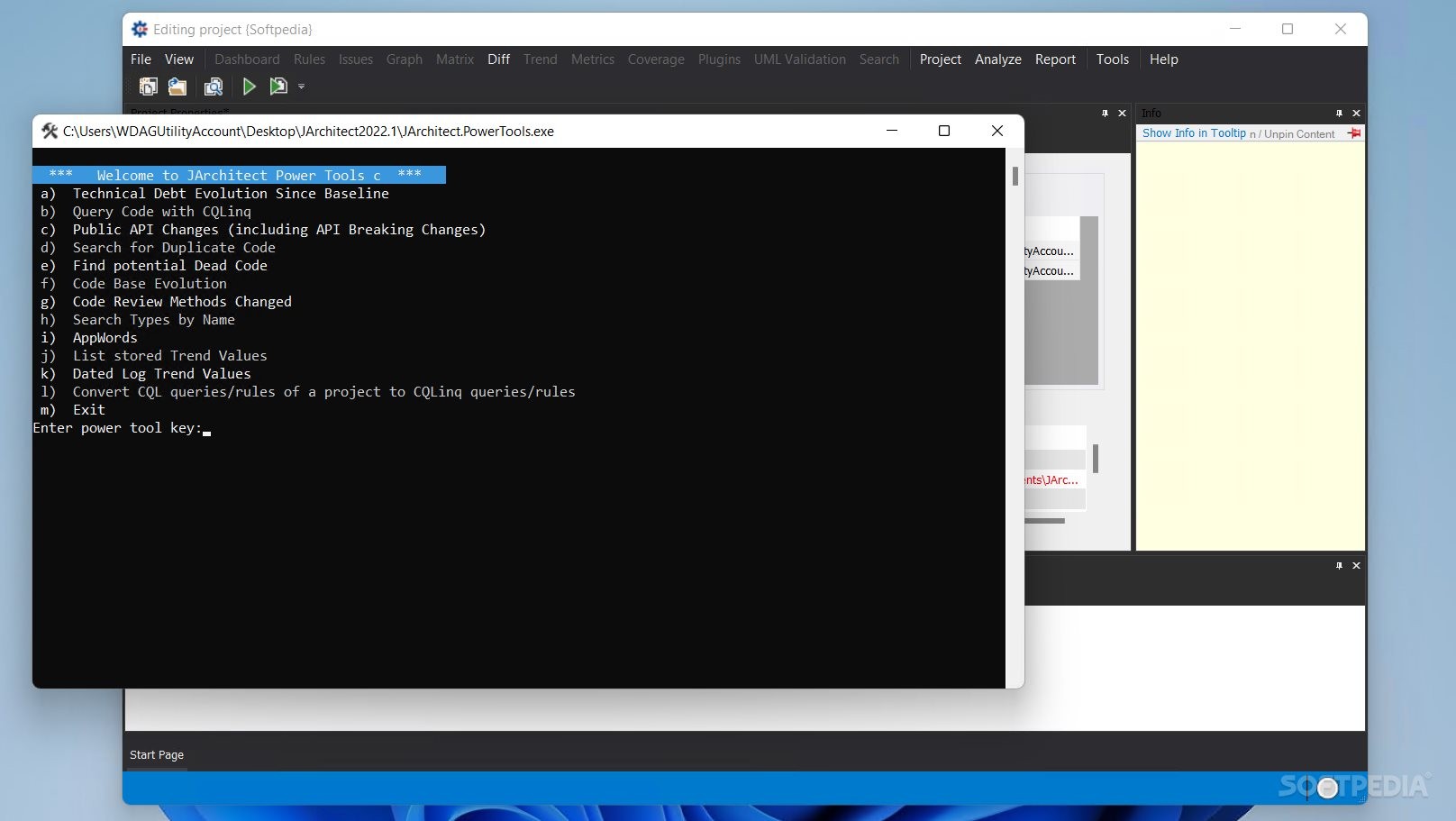Image resolution: width=1456 pixels, height=821 pixels.
Task: Open the Diff menu
Action: 498,59
